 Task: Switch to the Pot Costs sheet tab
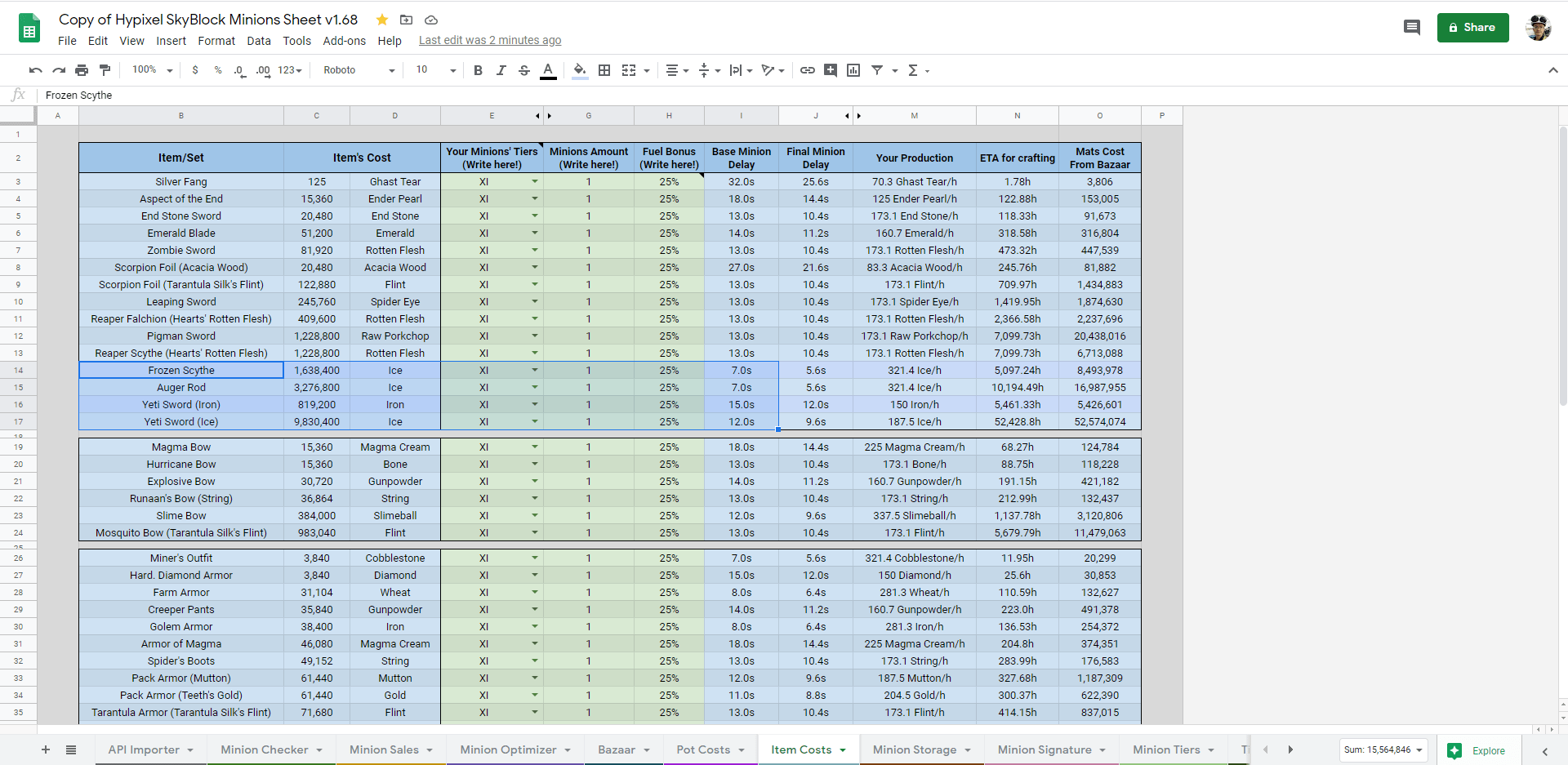(x=710, y=749)
